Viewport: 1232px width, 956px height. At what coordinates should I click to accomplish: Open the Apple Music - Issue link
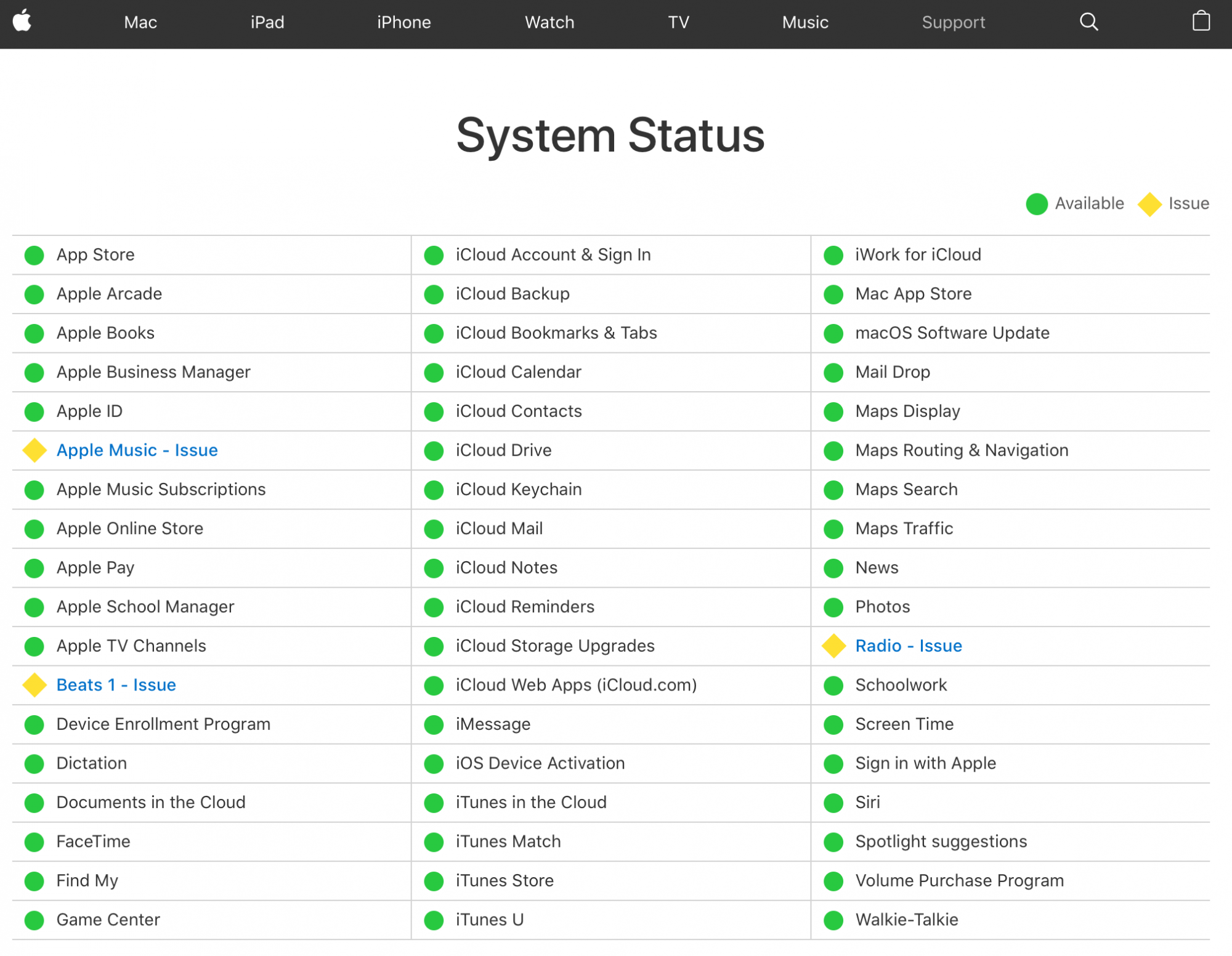click(x=137, y=450)
